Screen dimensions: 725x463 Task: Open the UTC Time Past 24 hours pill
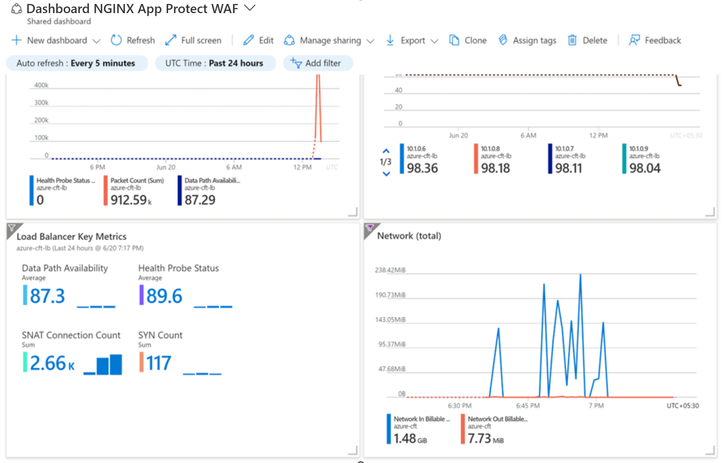coord(215,63)
